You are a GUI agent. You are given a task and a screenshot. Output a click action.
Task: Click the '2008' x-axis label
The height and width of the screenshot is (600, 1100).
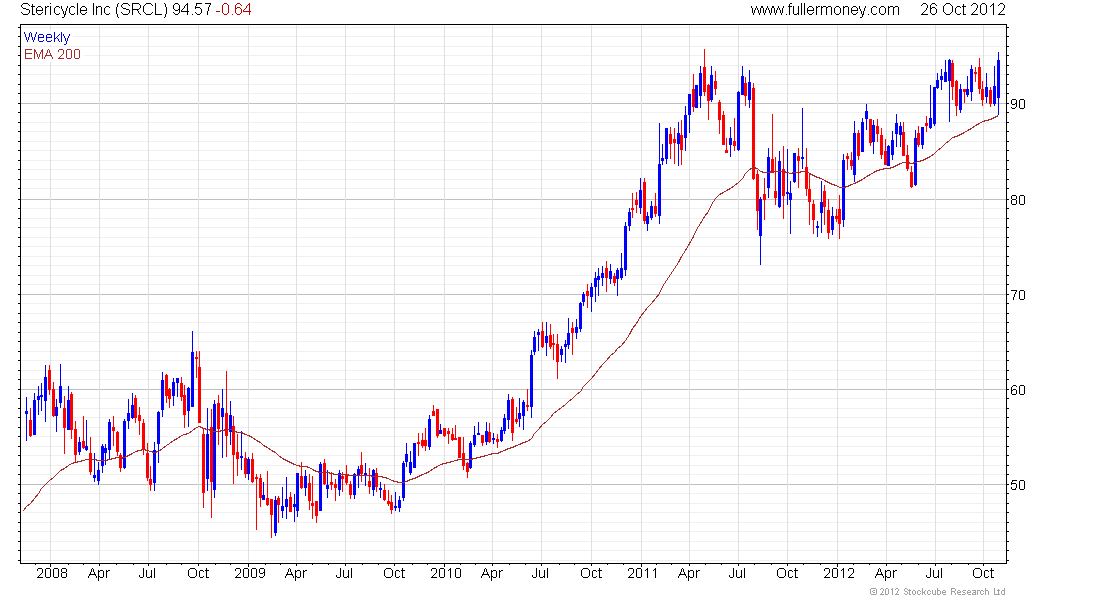pos(52,573)
